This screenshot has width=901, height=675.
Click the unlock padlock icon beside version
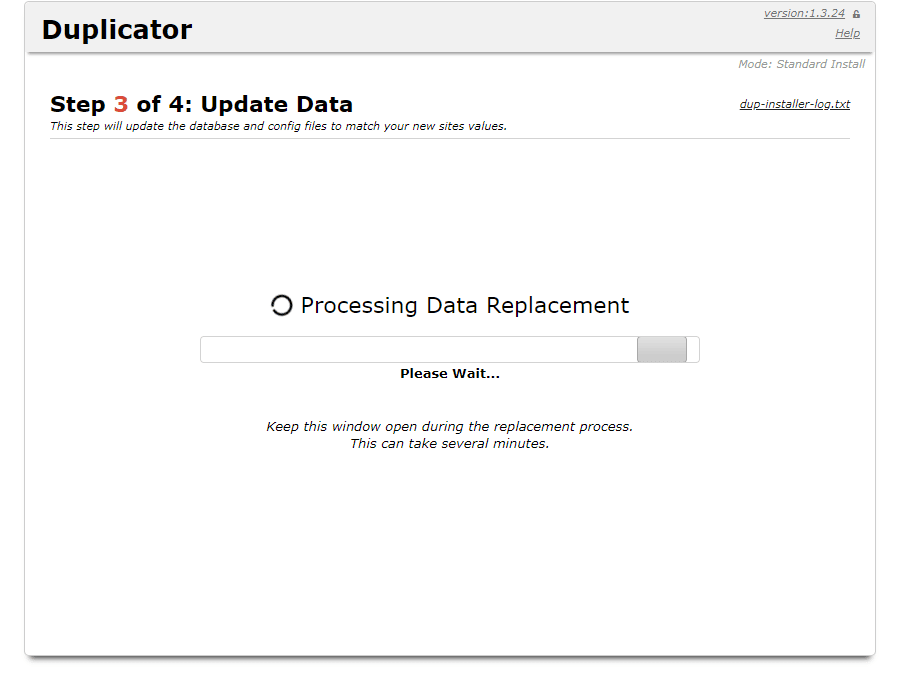(x=856, y=14)
